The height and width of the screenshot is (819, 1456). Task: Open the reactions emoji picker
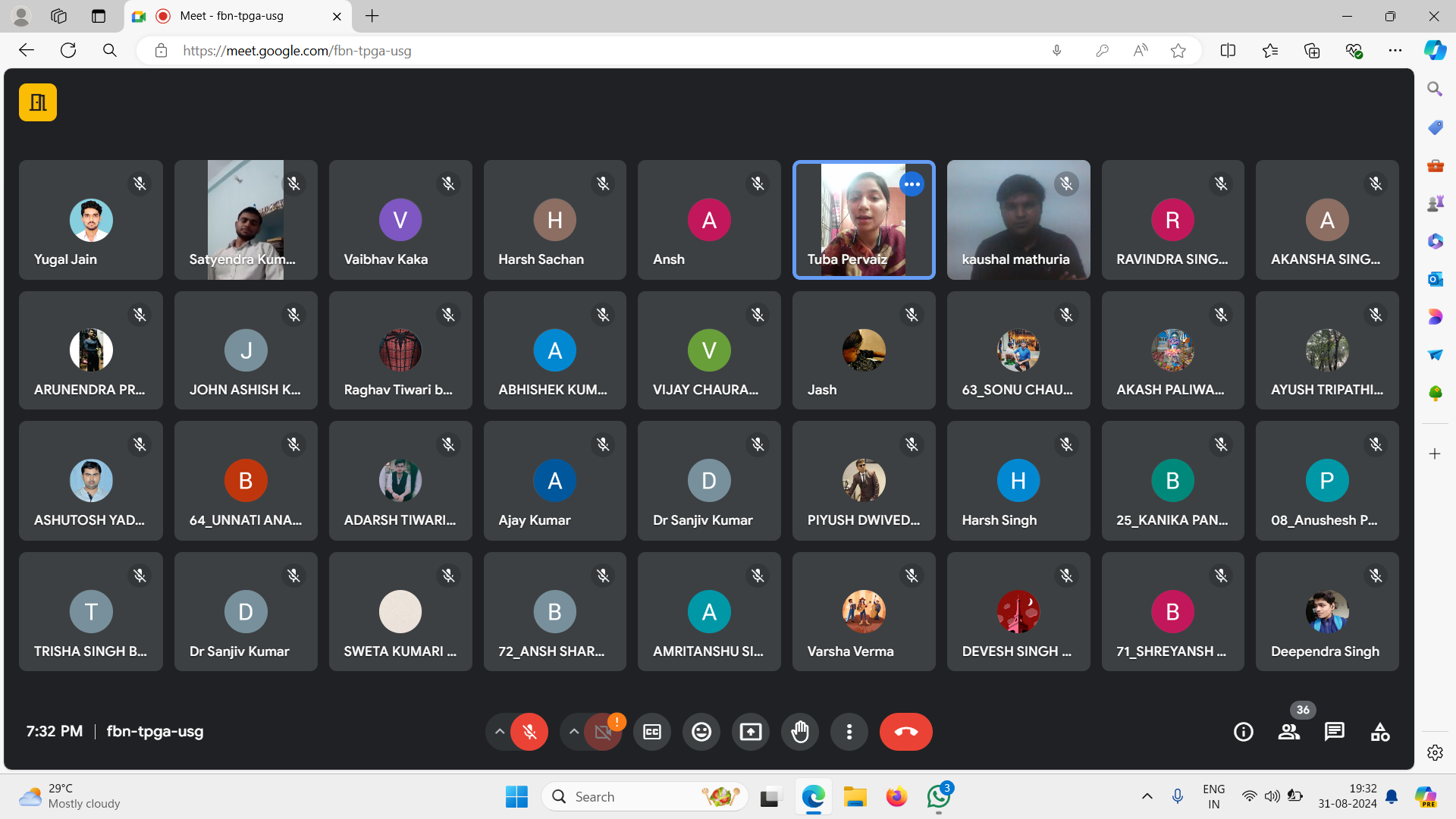coord(701,732)
